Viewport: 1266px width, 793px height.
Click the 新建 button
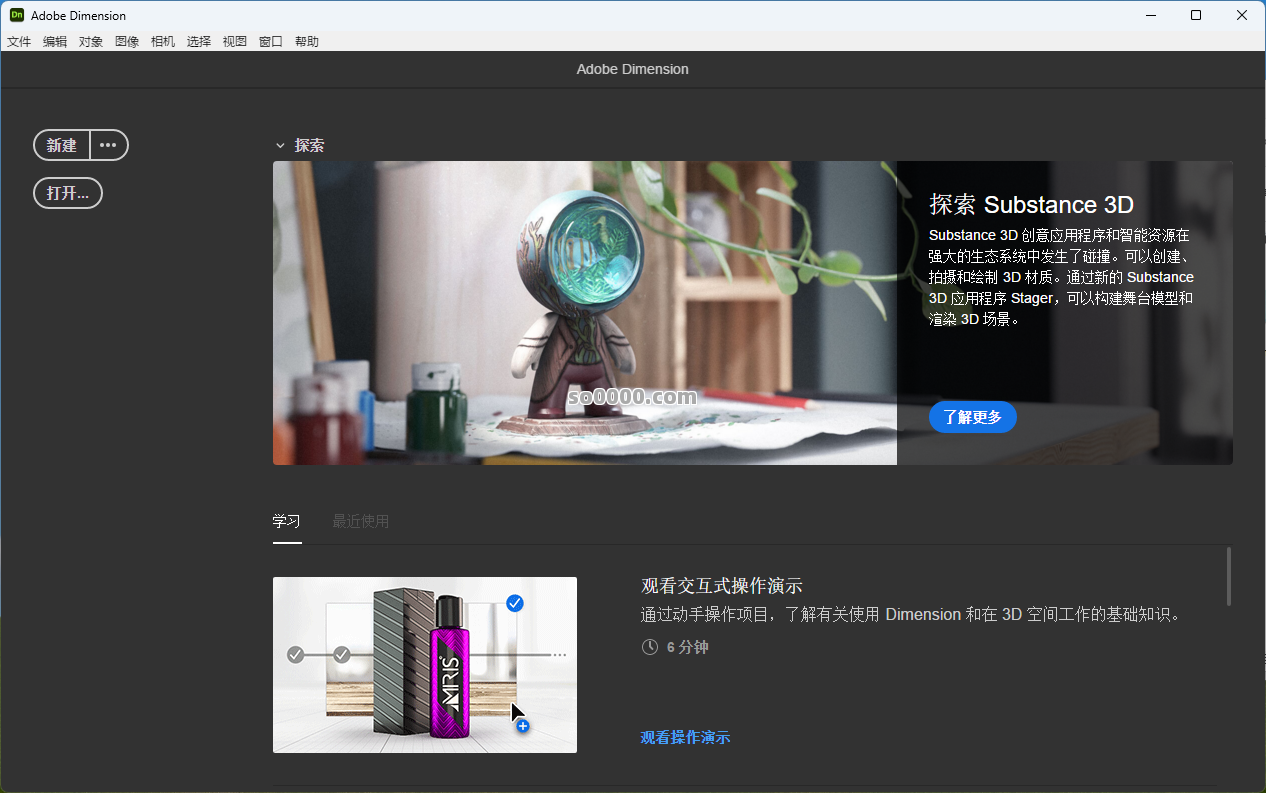point(61,145)
